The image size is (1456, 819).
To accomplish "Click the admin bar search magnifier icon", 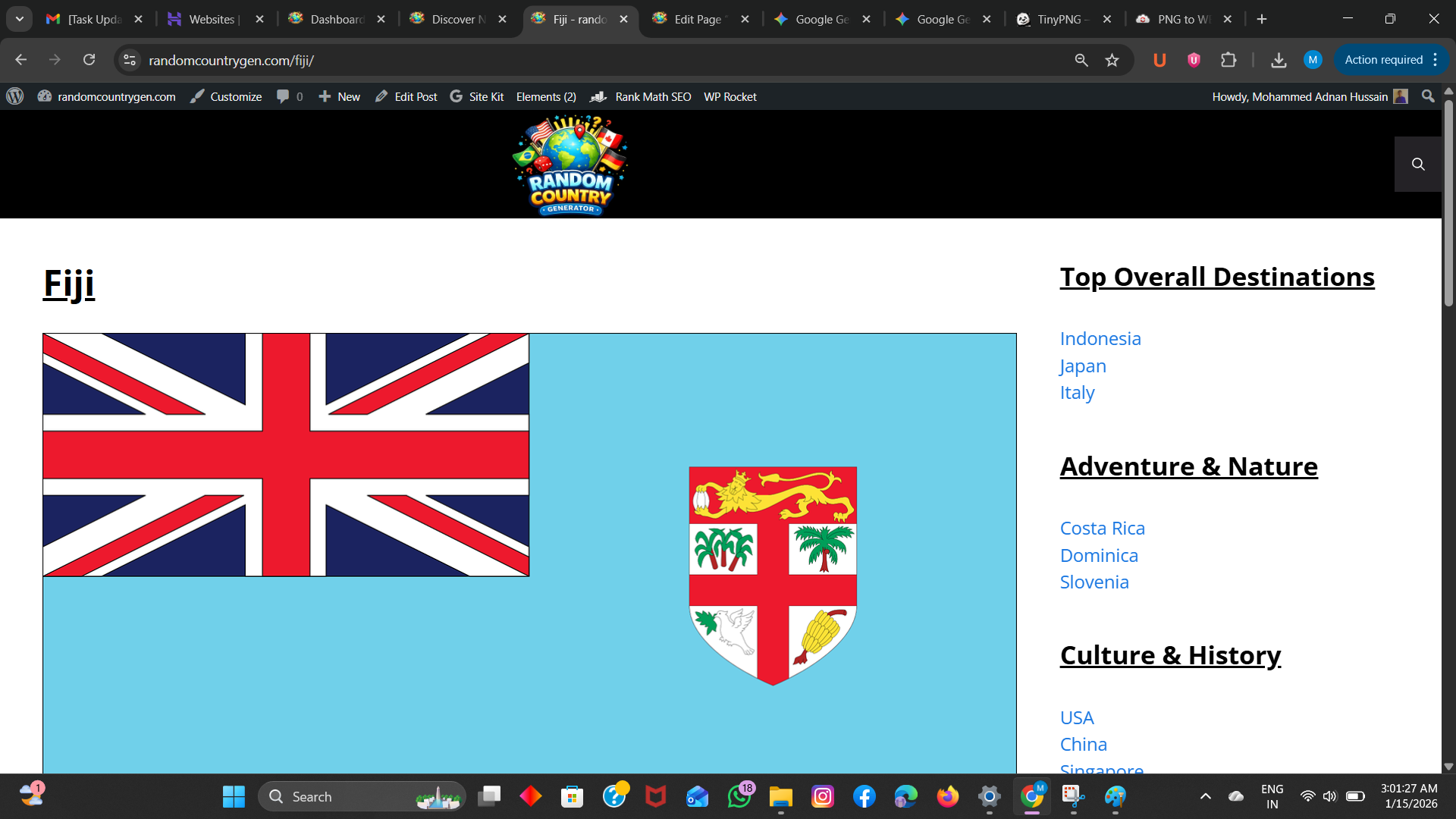I will pos(1428,96).
